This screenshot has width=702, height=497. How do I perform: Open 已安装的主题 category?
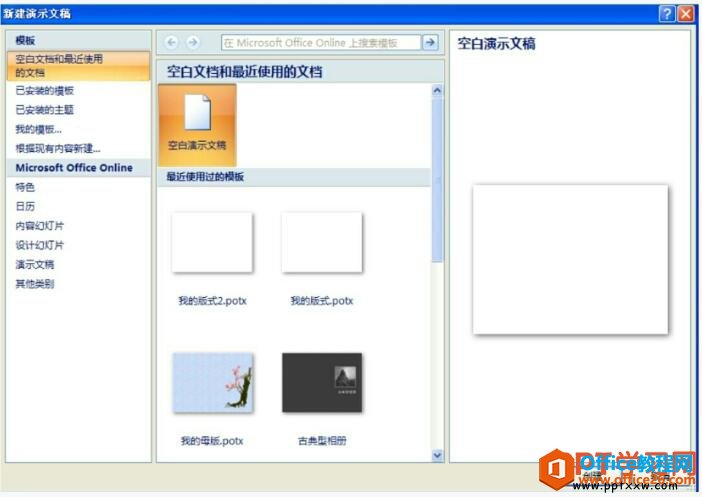coord(45,110)
